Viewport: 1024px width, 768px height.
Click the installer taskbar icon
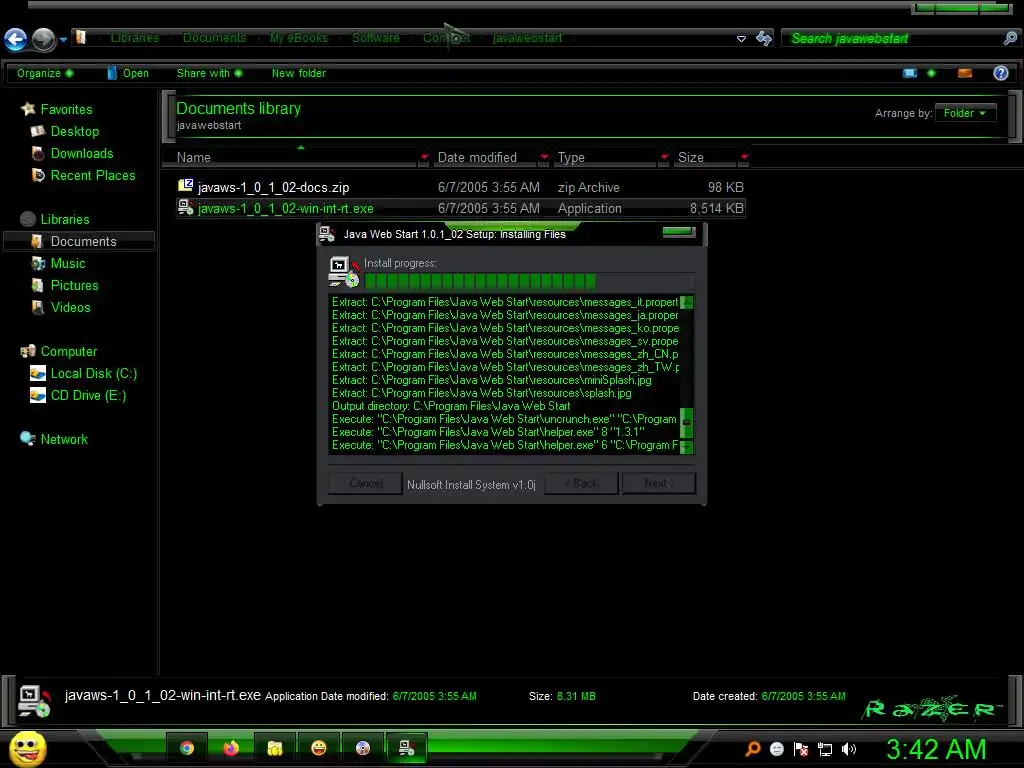pos(406,748)
